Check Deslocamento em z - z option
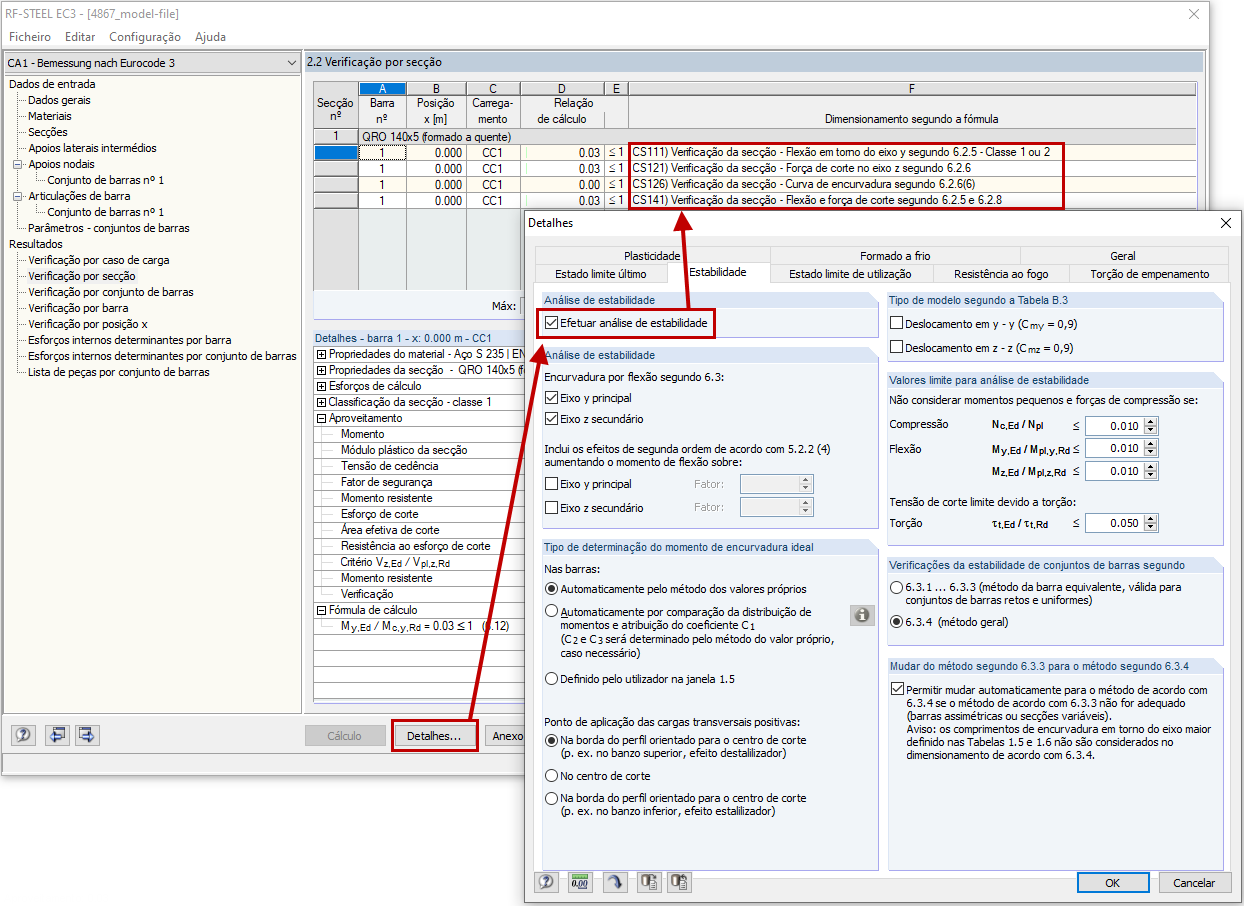 point(896,348)
